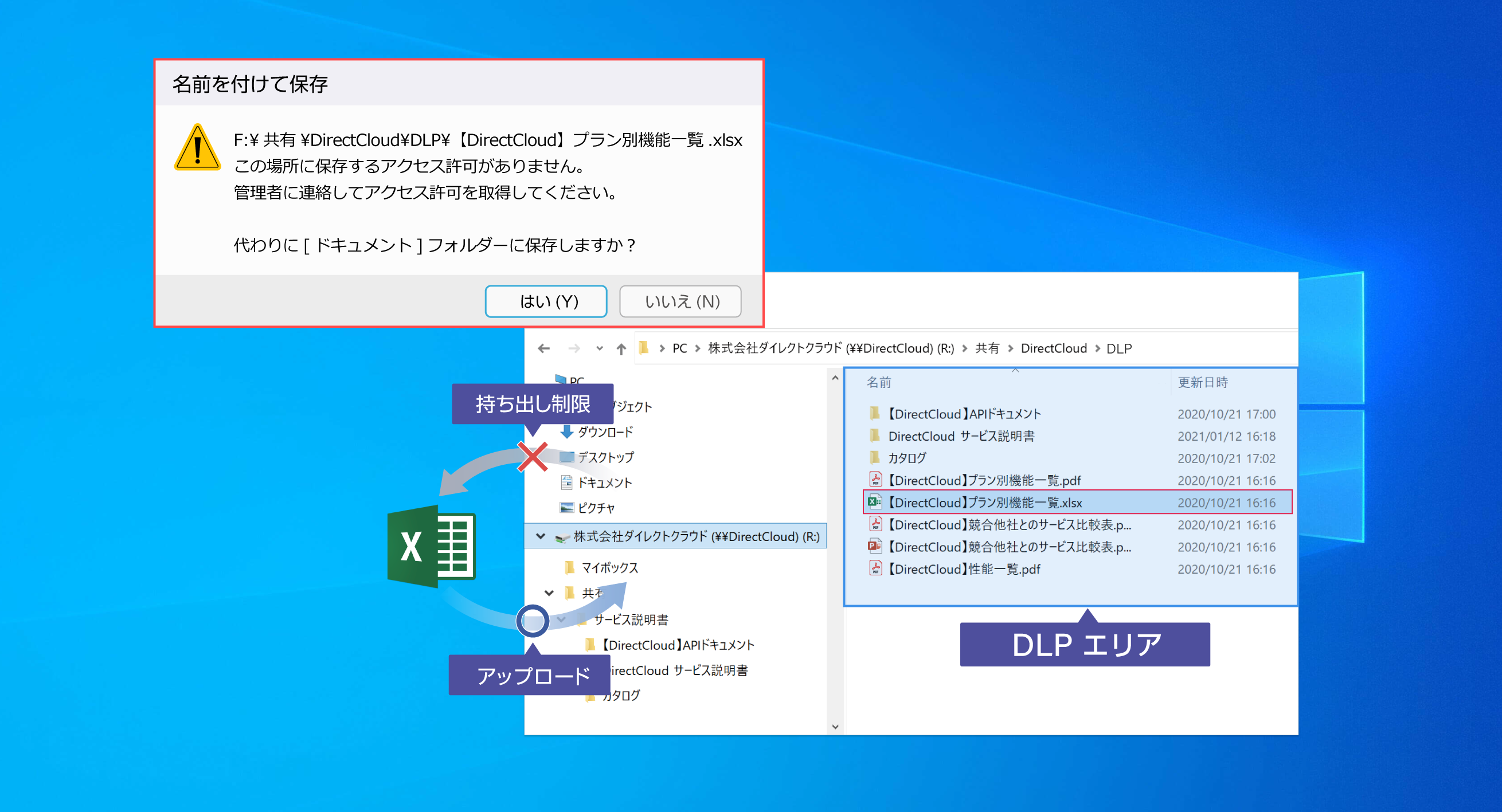Click the Forward arrow in Explorer

(574, 348)
